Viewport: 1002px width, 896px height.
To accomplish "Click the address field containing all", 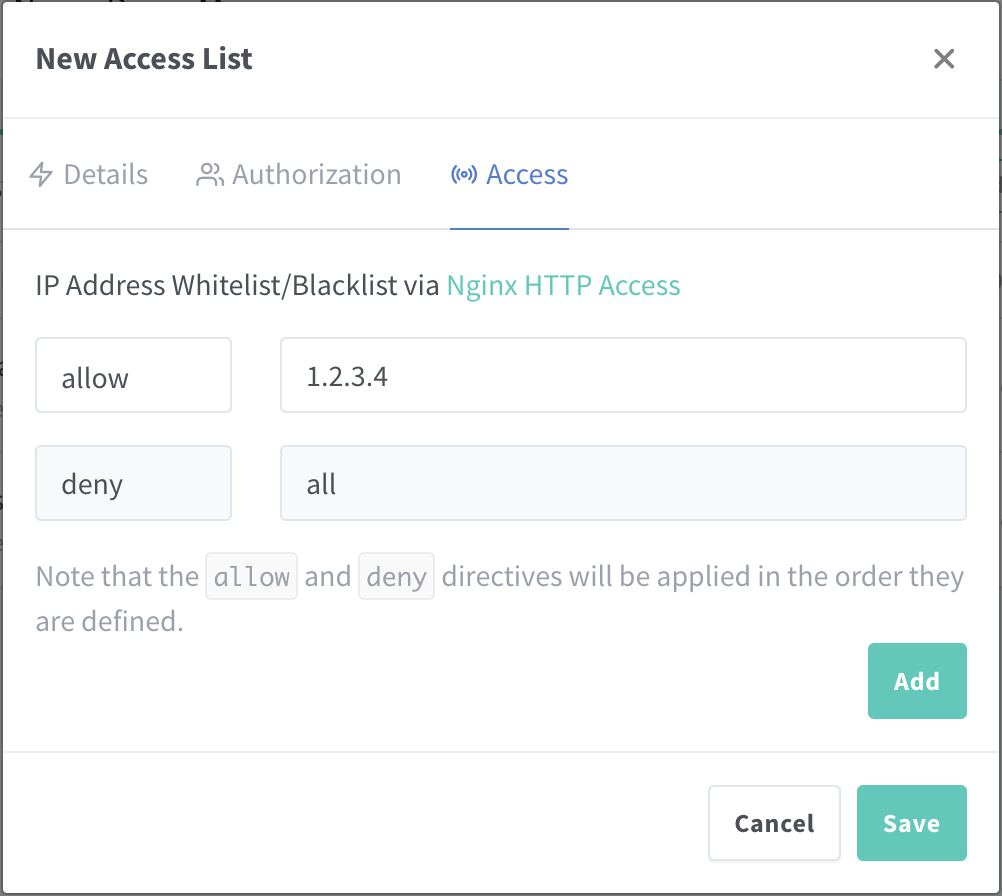I will [x=623, y=483].
